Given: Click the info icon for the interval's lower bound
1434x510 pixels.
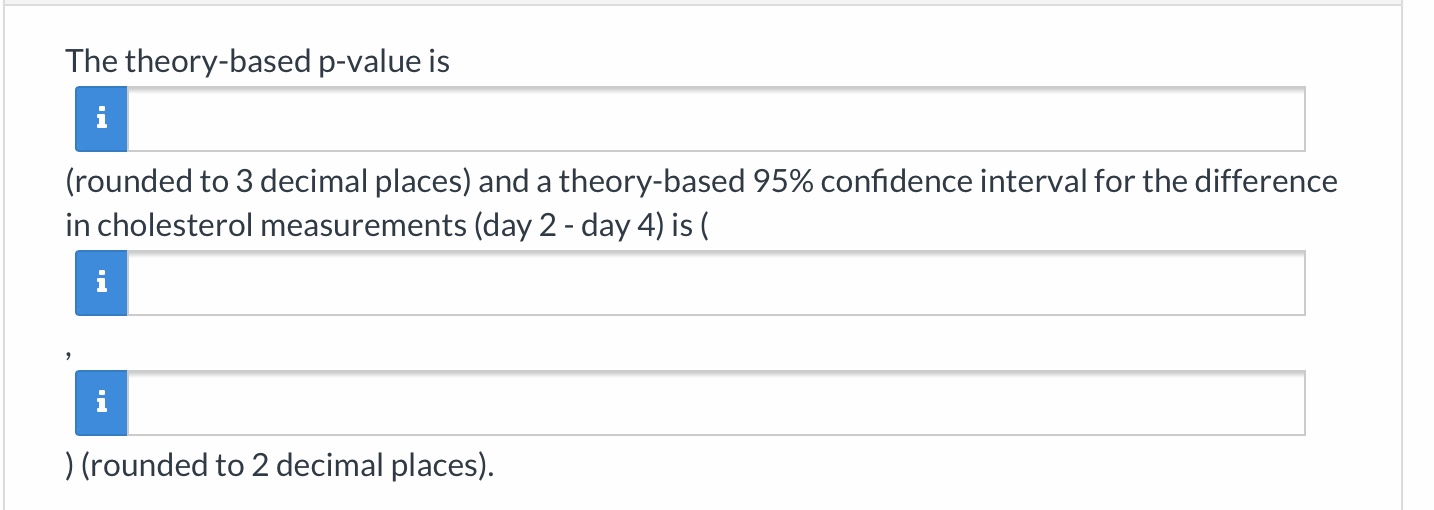Looking at the screenshot, I should (x=101, y=284).
